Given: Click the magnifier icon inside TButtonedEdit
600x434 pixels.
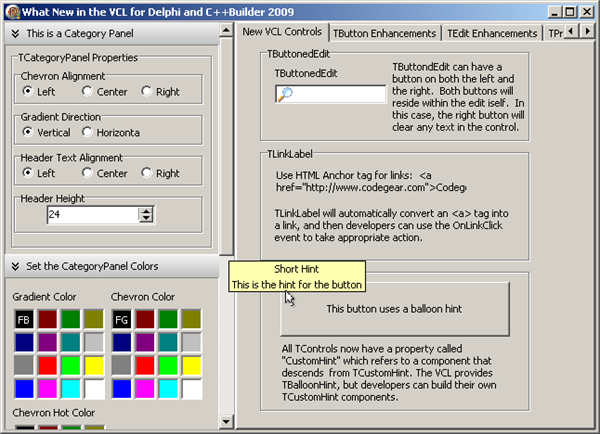Looking at the screenshot, I should coord(285,94).
